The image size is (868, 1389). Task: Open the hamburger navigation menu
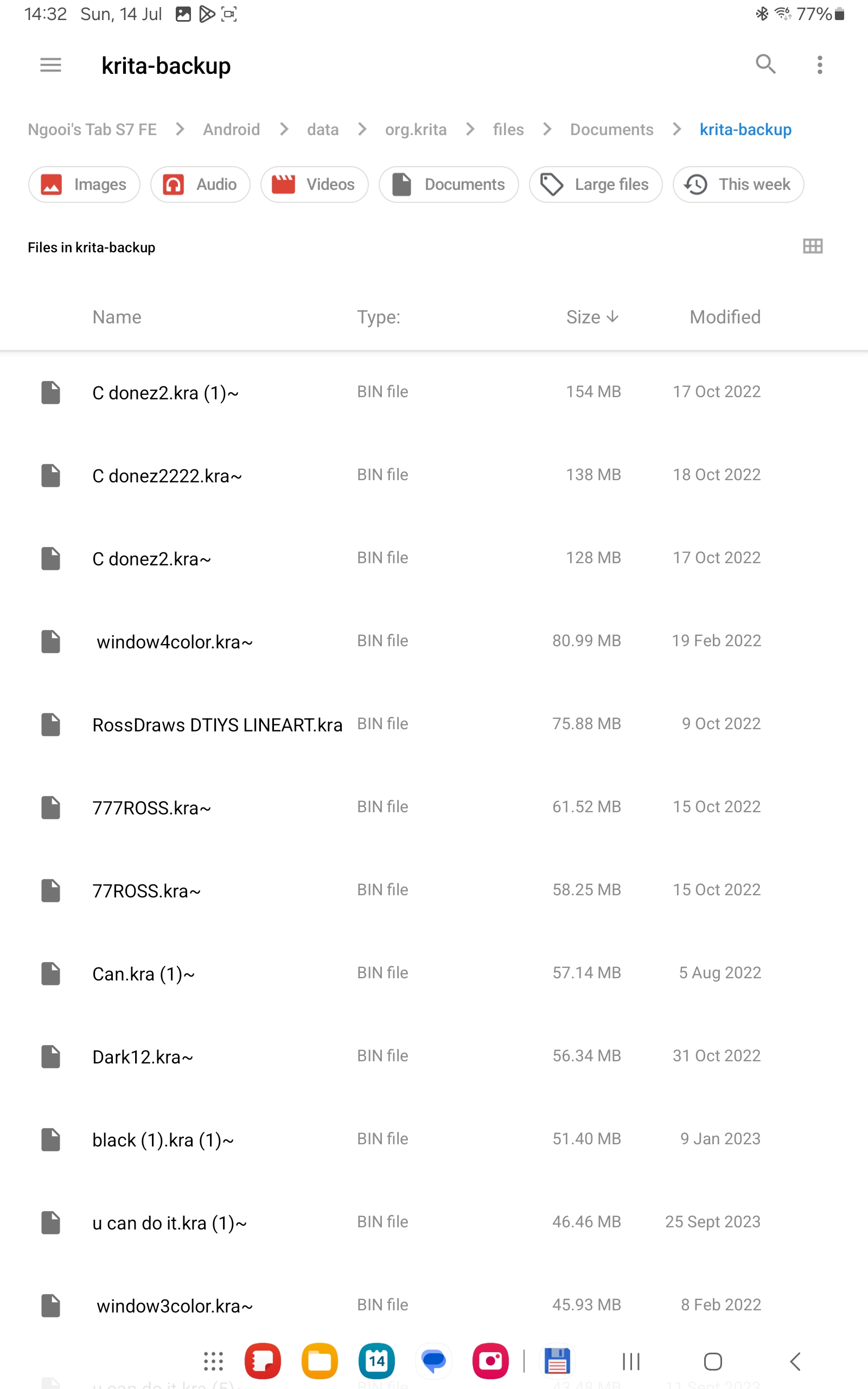(50, 65)
